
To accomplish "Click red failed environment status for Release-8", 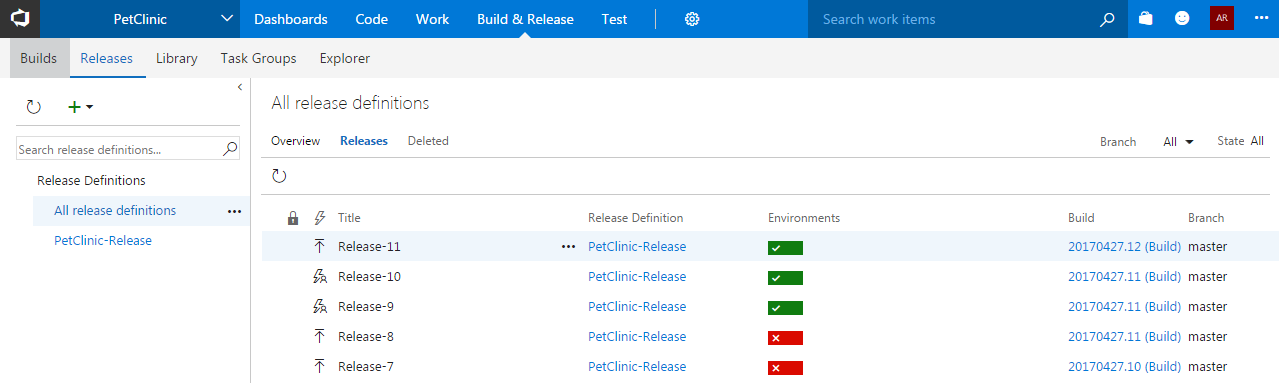I will (785, 338).
